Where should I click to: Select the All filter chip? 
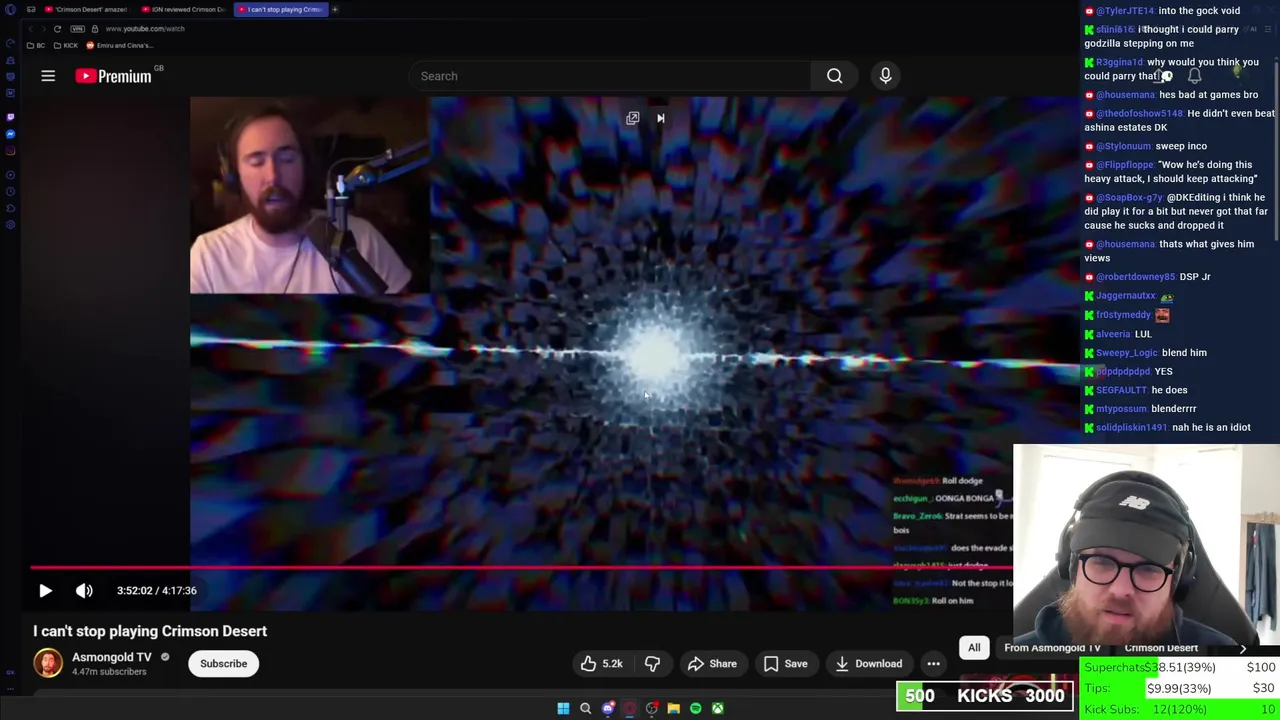[x=974, y=648]
